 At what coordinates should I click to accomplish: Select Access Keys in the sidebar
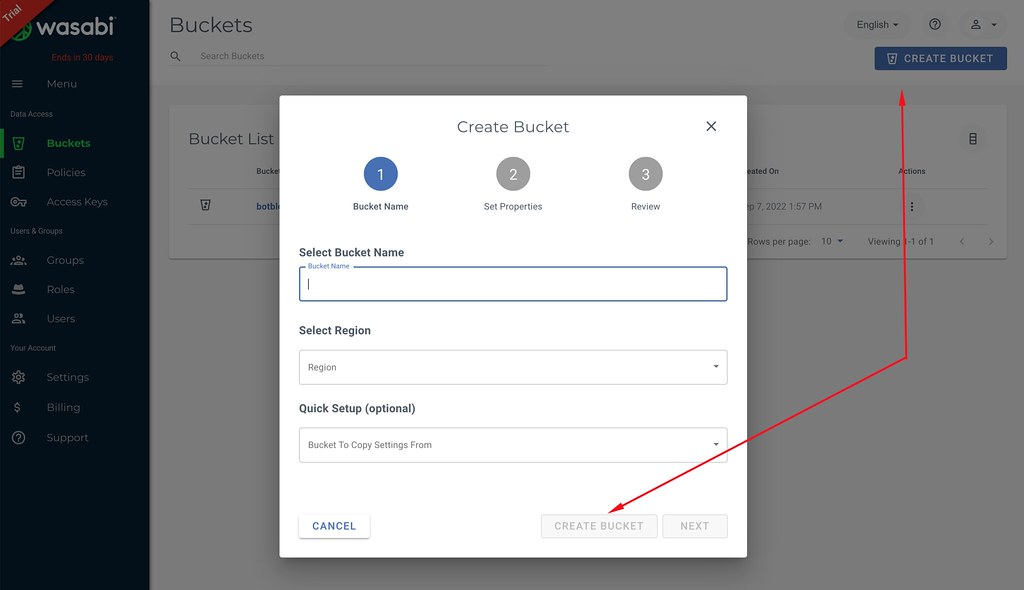click(x=77, y=202)
